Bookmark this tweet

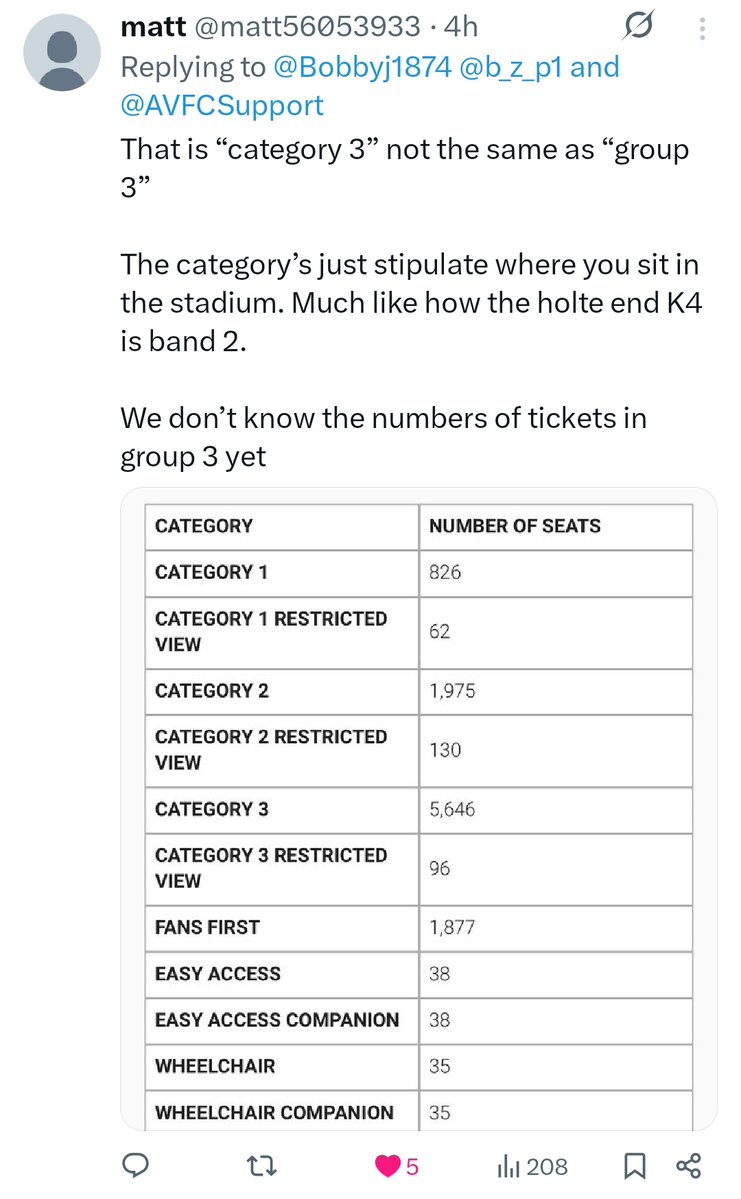(635, 1165)
